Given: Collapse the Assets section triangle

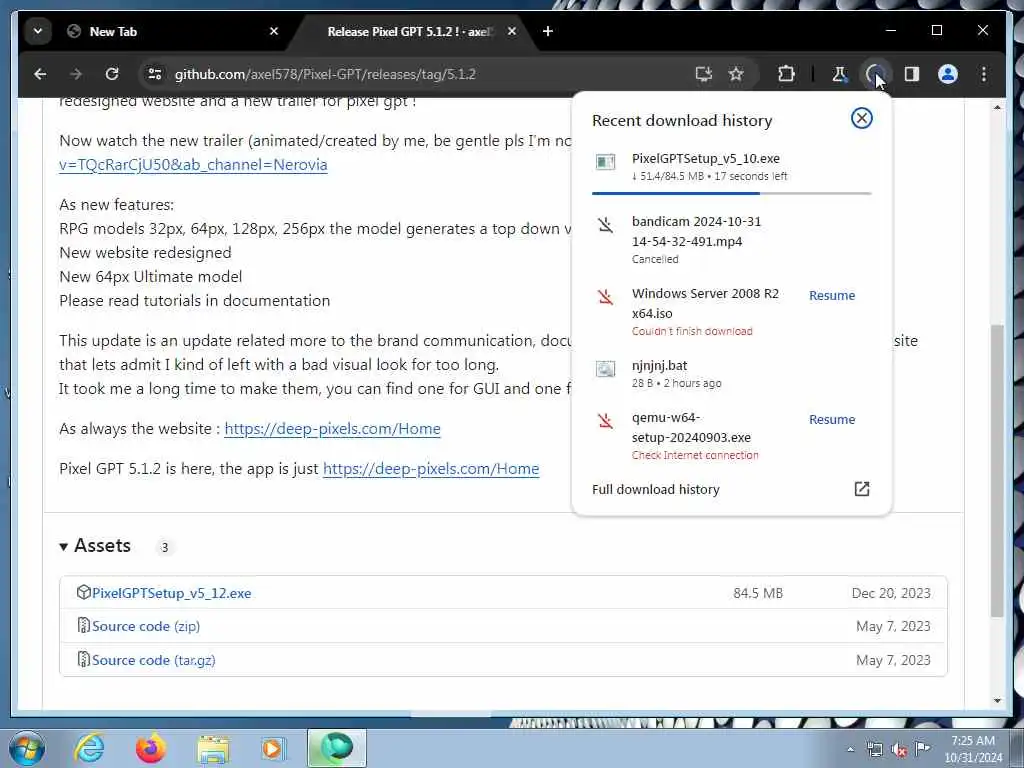Looking at the screenshot, I should point(63,547).
